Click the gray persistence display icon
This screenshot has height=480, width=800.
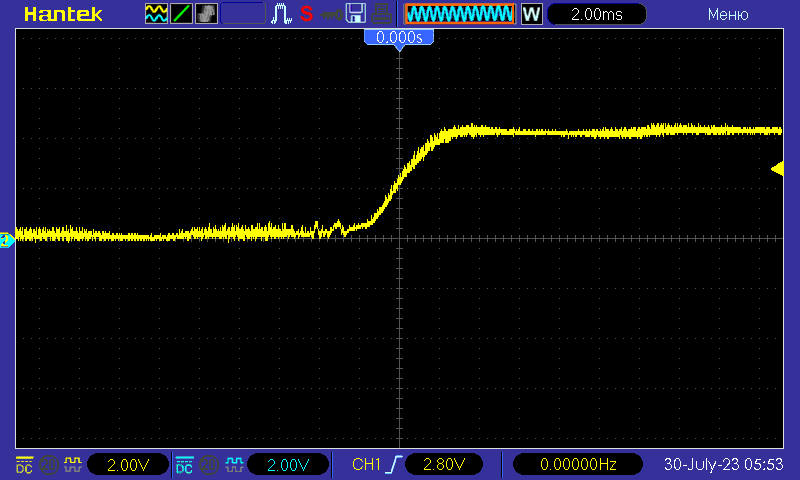206,14
